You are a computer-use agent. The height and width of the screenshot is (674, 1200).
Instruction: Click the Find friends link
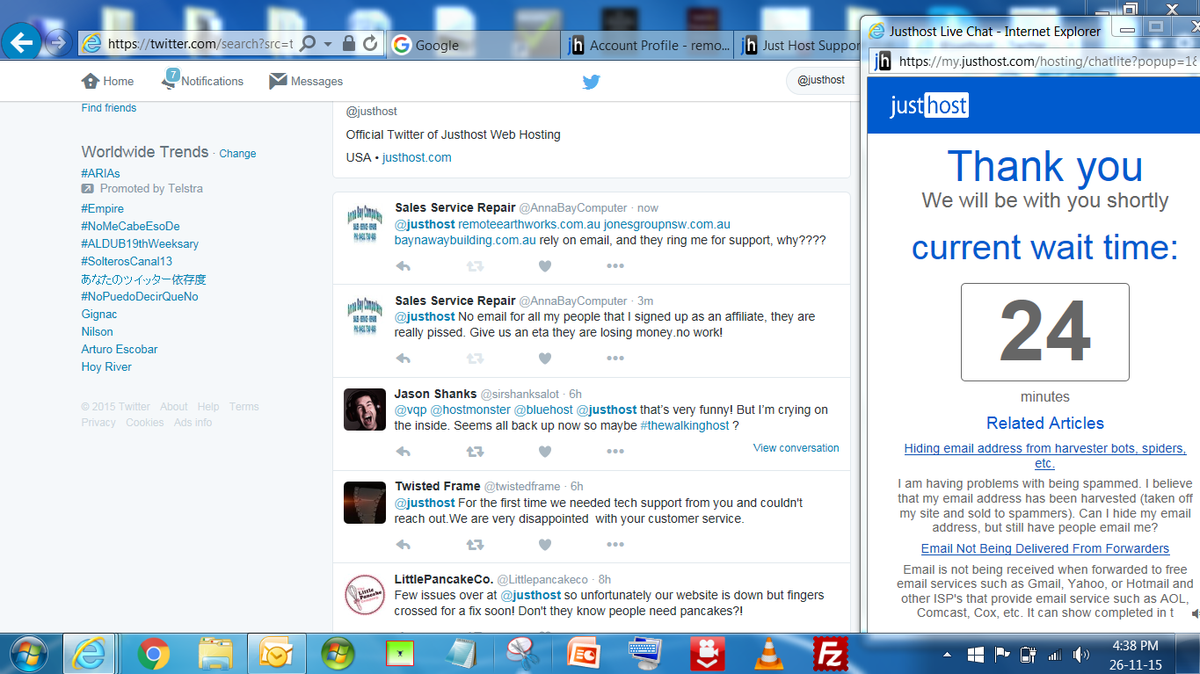(109, 108)
